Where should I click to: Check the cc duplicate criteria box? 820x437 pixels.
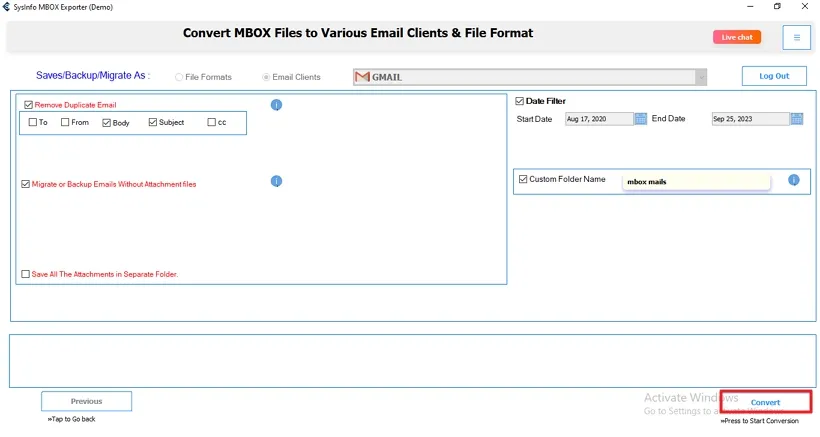(211, 122)
